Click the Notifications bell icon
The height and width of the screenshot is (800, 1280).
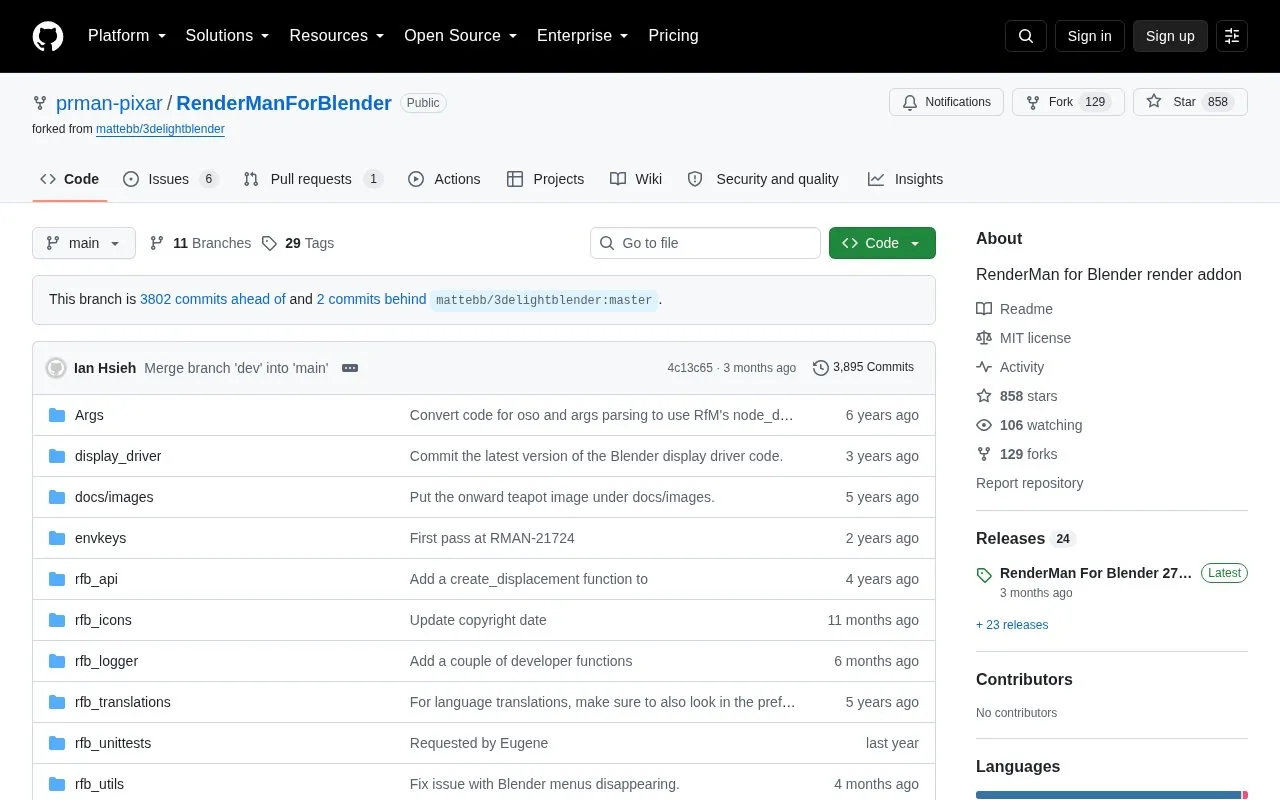pyautogui.click(x=910, y=102)
